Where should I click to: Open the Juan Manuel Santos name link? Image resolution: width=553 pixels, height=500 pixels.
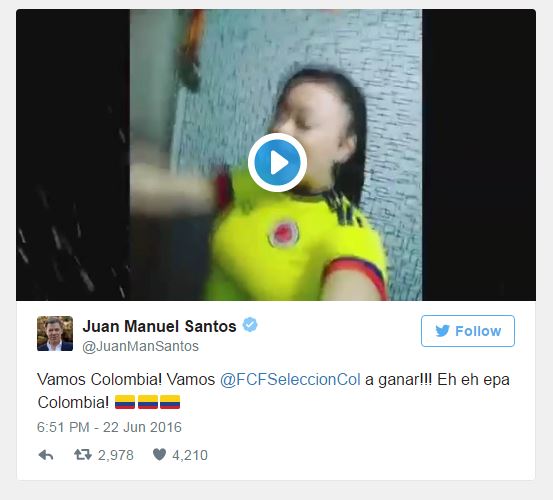click(x=159, y=326)
